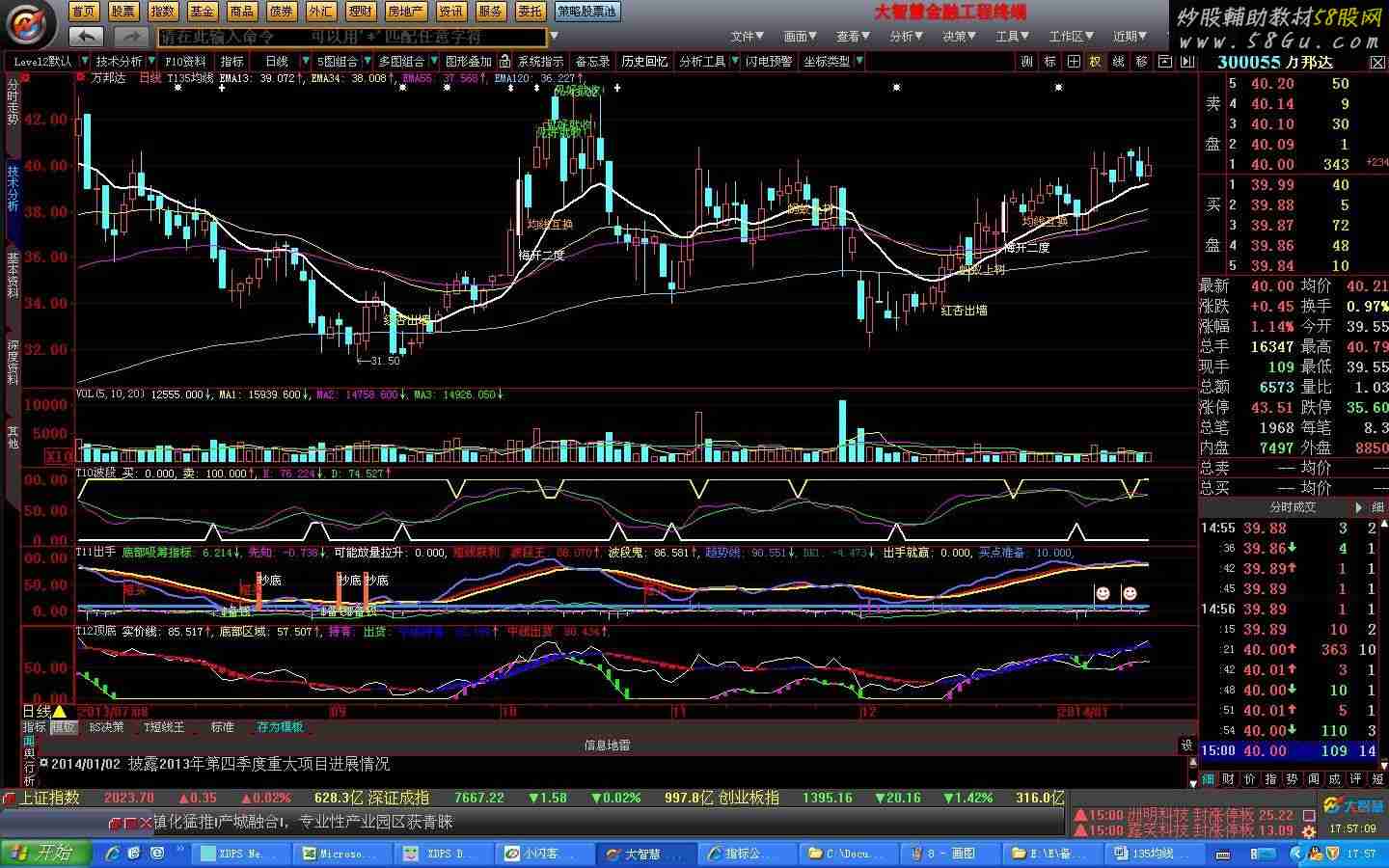Select the 存为模板 tab
The width and height of the screenshot is (1389, 868).
pyautogui.click(x=280, y=727)
